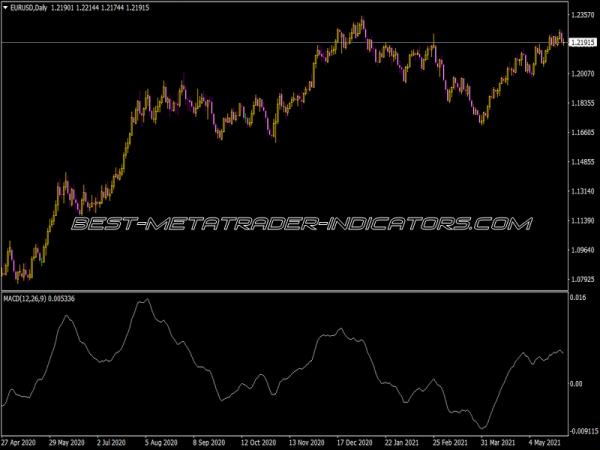The height and width of the screenshot is (450, 600).
Task: Click the 1.07925 price axis value
Action: 583,279
